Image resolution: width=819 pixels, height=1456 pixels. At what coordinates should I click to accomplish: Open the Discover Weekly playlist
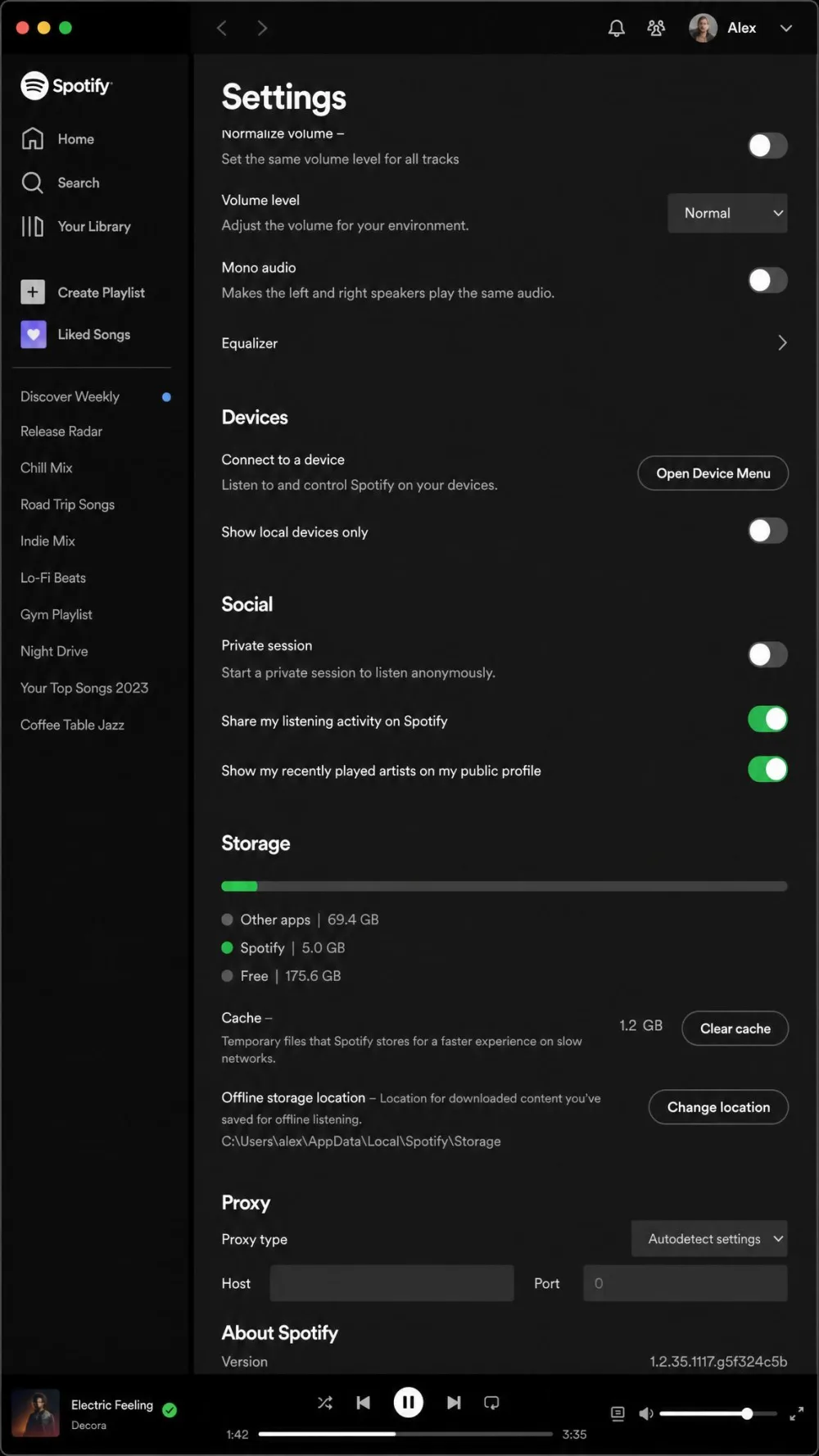point(70,396)
